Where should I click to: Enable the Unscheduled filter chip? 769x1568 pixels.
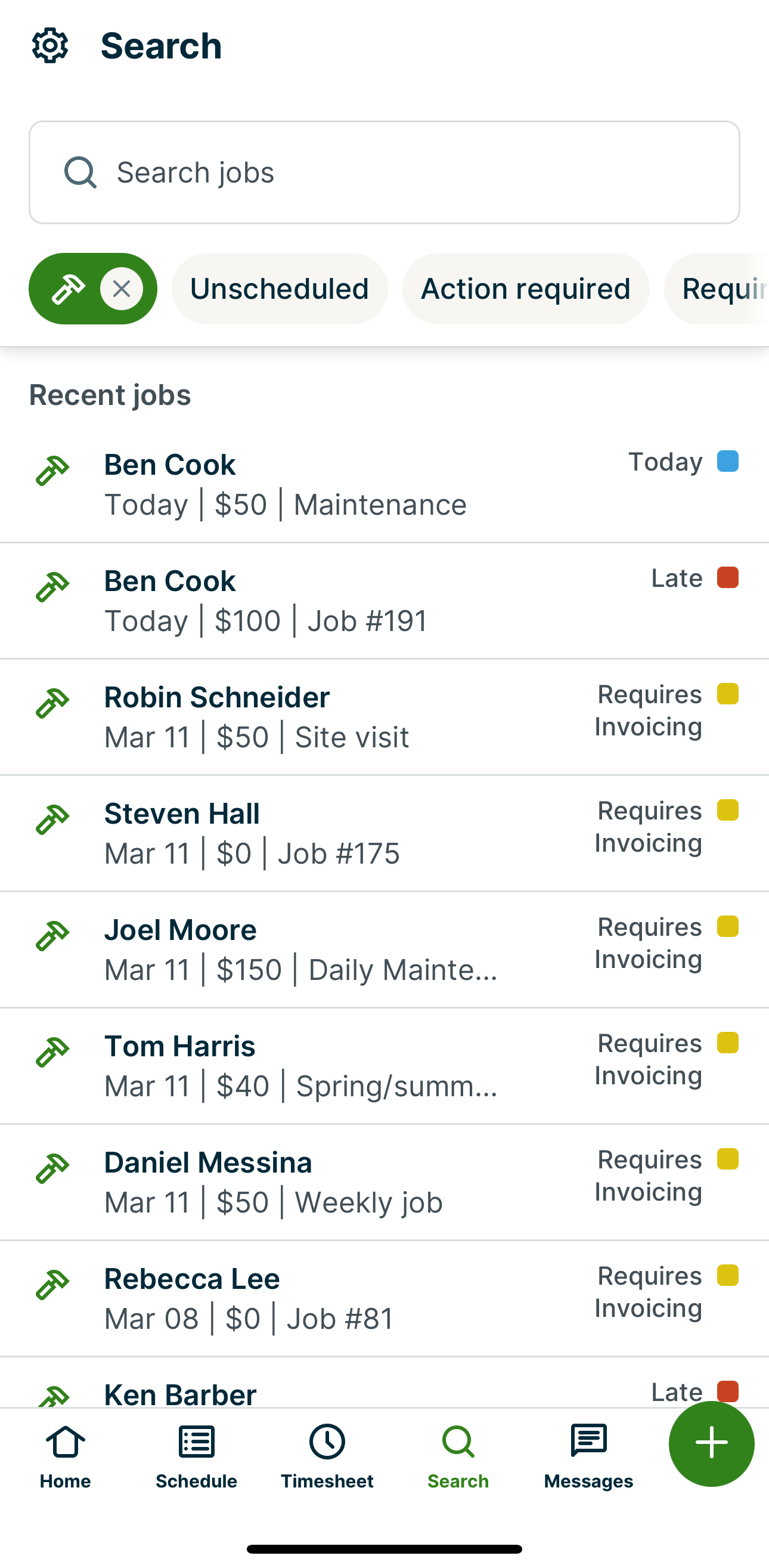click(279, 289)
